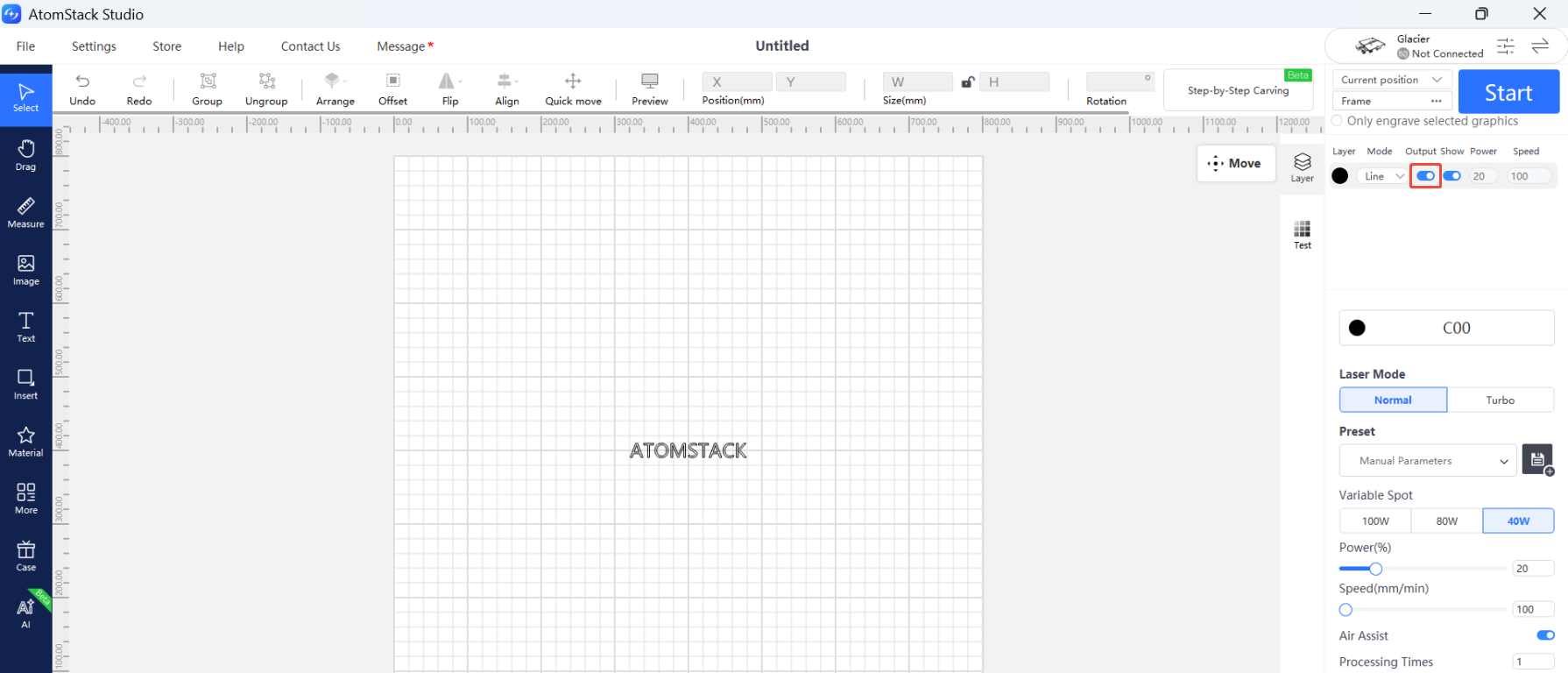Enable Only engrave selected graphics

click(x=1337, y=121)
